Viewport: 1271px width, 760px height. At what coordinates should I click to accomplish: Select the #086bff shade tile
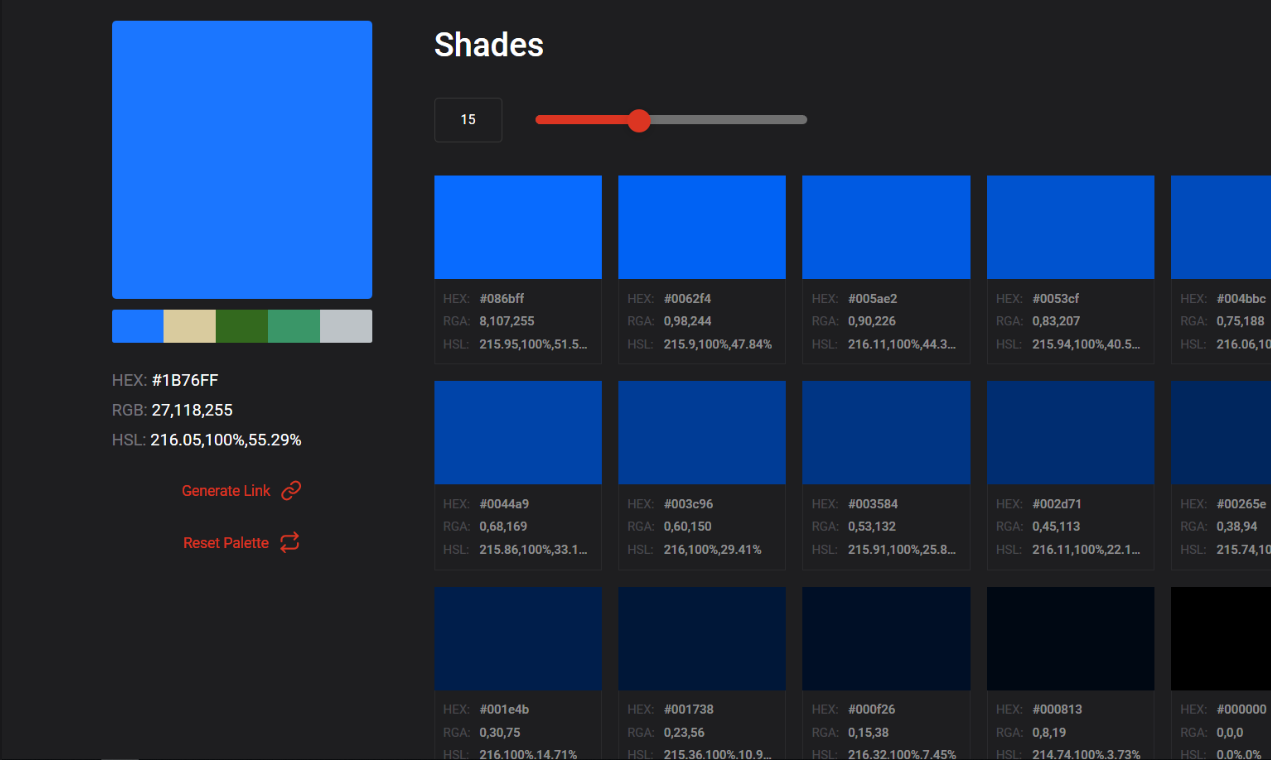click(x=517, y=227)
